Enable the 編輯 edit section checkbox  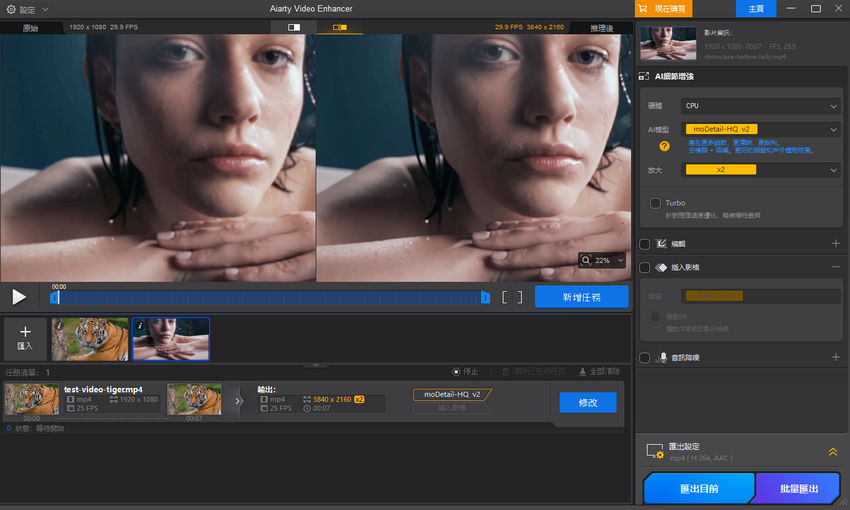[645, 244]
